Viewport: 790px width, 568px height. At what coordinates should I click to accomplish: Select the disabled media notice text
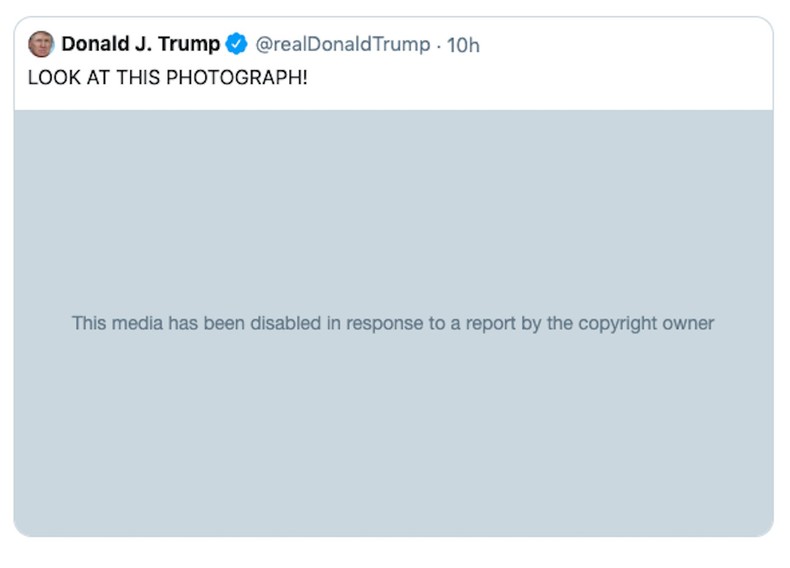pos(393,323)
